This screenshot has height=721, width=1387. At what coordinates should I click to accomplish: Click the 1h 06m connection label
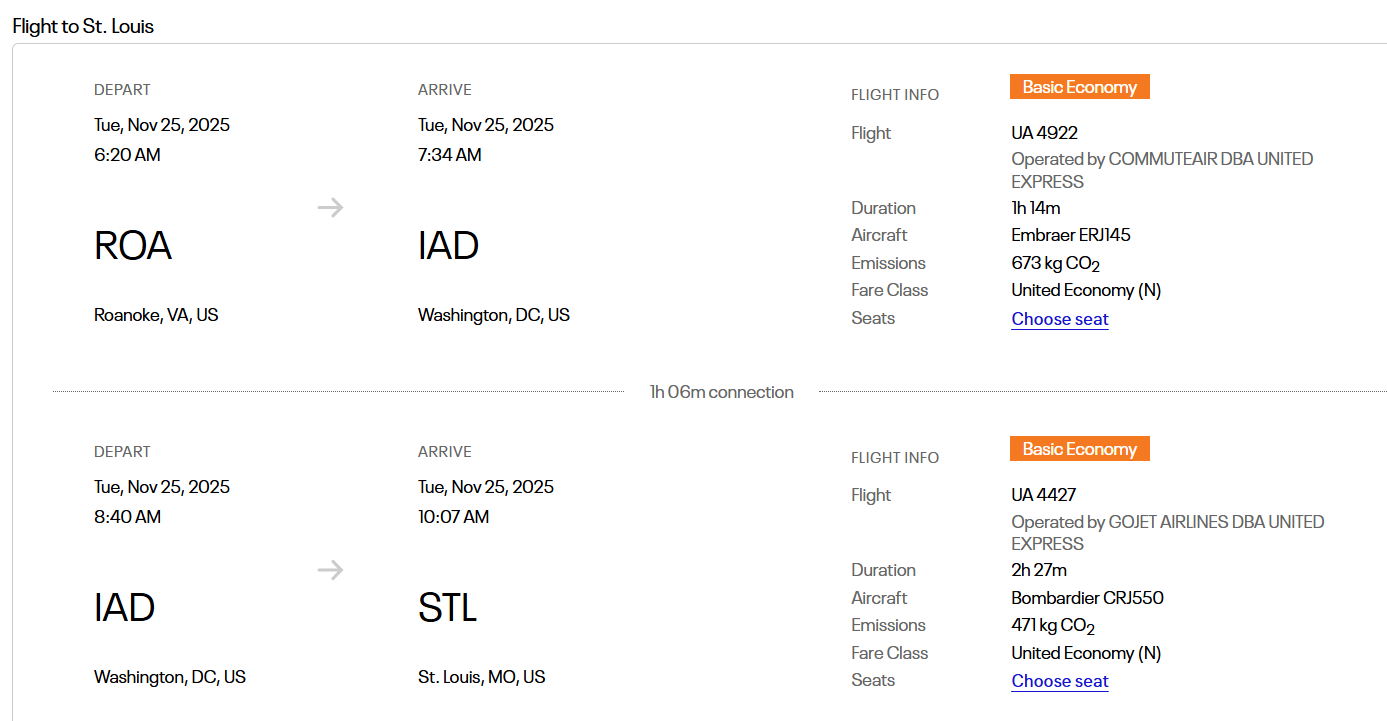point(721,392)
